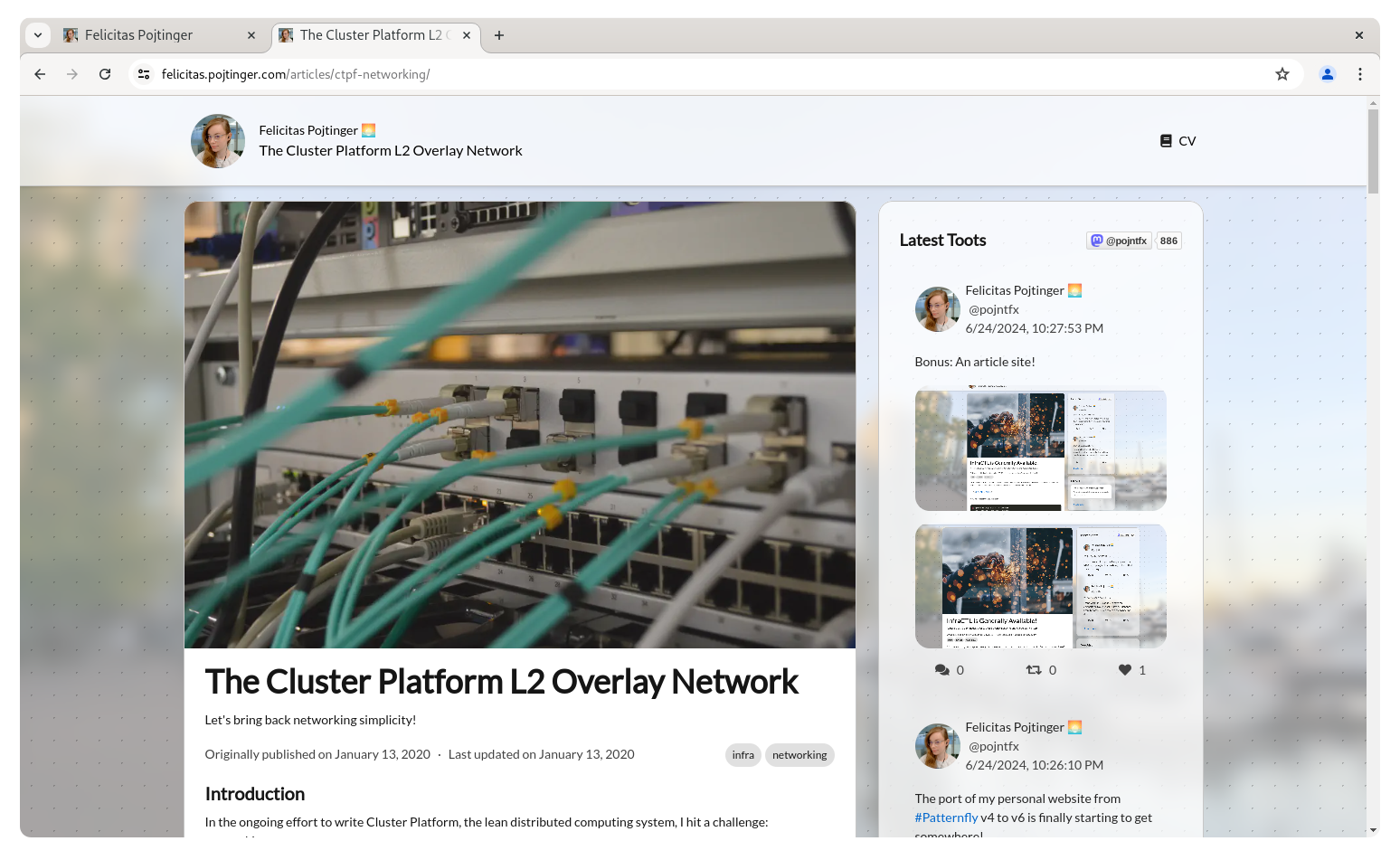Follow the #Patternfly hashtag link
The image size is (1400, 860).
(x=946, y=817)
